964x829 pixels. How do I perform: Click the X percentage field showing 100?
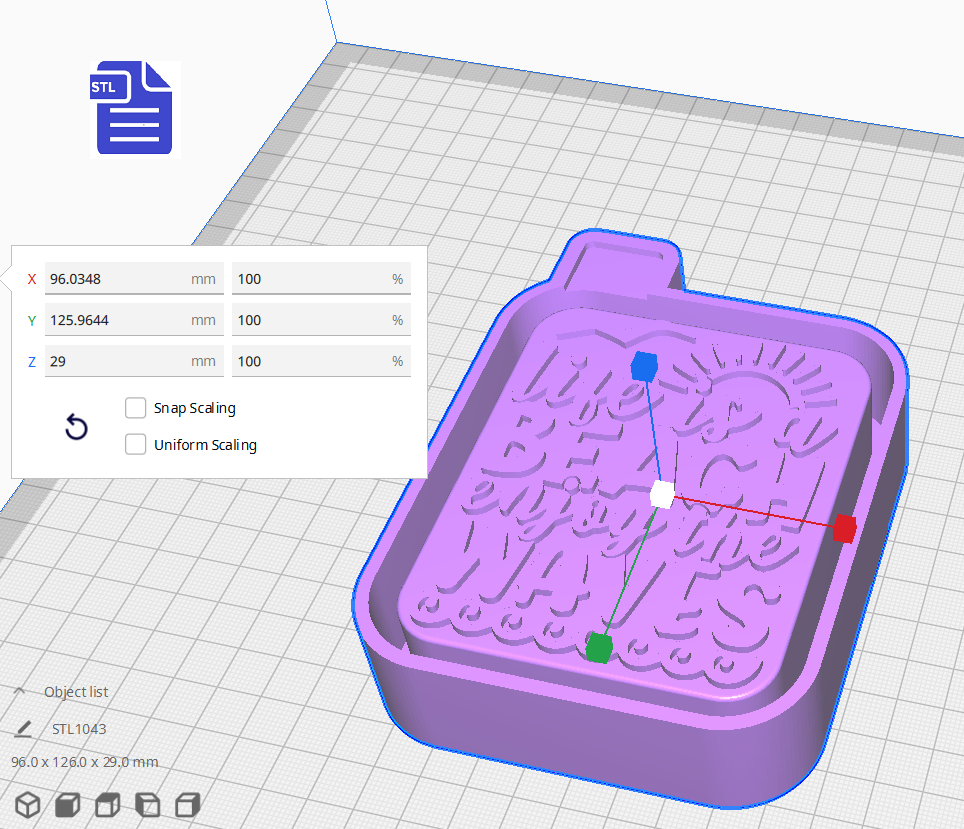coord(320,278)
